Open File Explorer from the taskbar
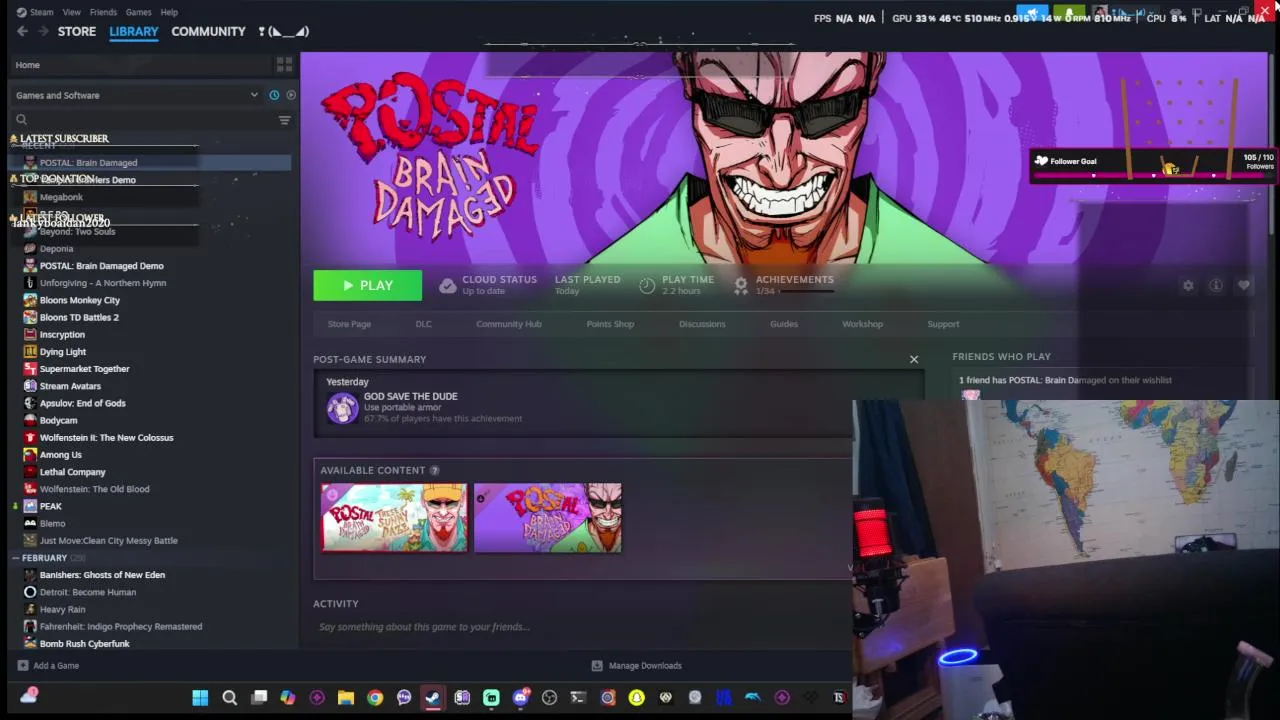Viewport: 1280px width, 720px height. 346,697
